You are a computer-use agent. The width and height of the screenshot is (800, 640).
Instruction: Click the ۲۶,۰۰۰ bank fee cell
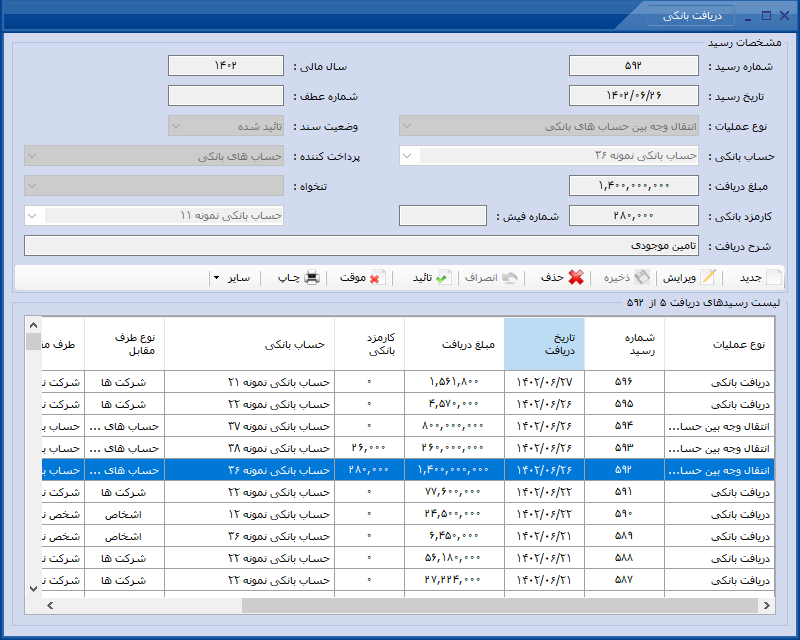click(370, 448)
